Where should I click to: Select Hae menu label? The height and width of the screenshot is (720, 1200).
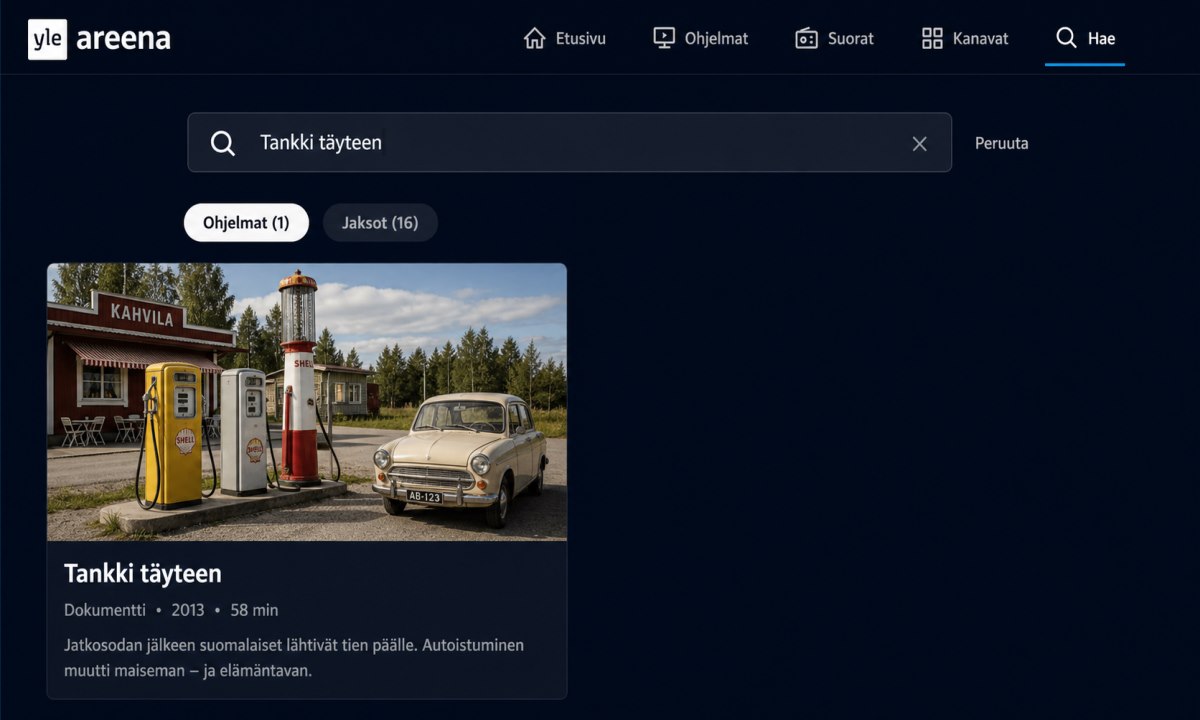point(1101,39)
